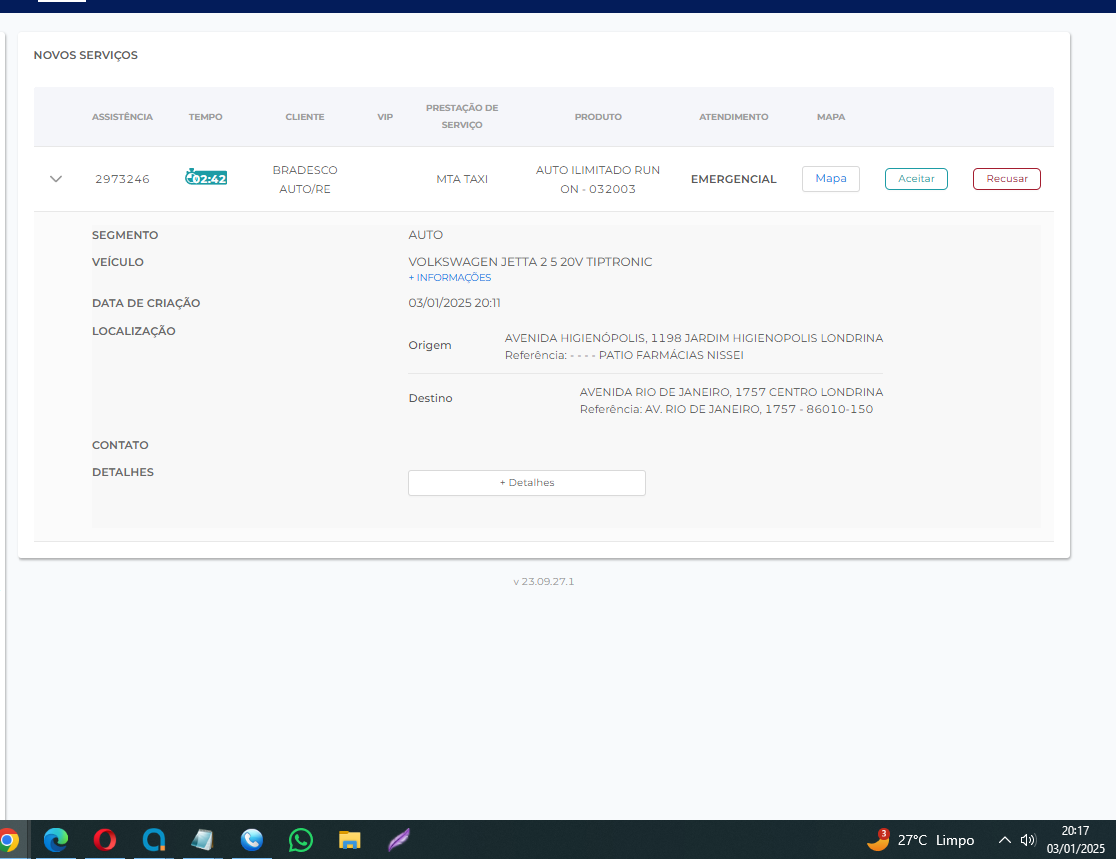Image resolution: width=1116 pixels, height=859 pixels.
Task: Open File Explorer folder icon
Action: tap(349, 840)
